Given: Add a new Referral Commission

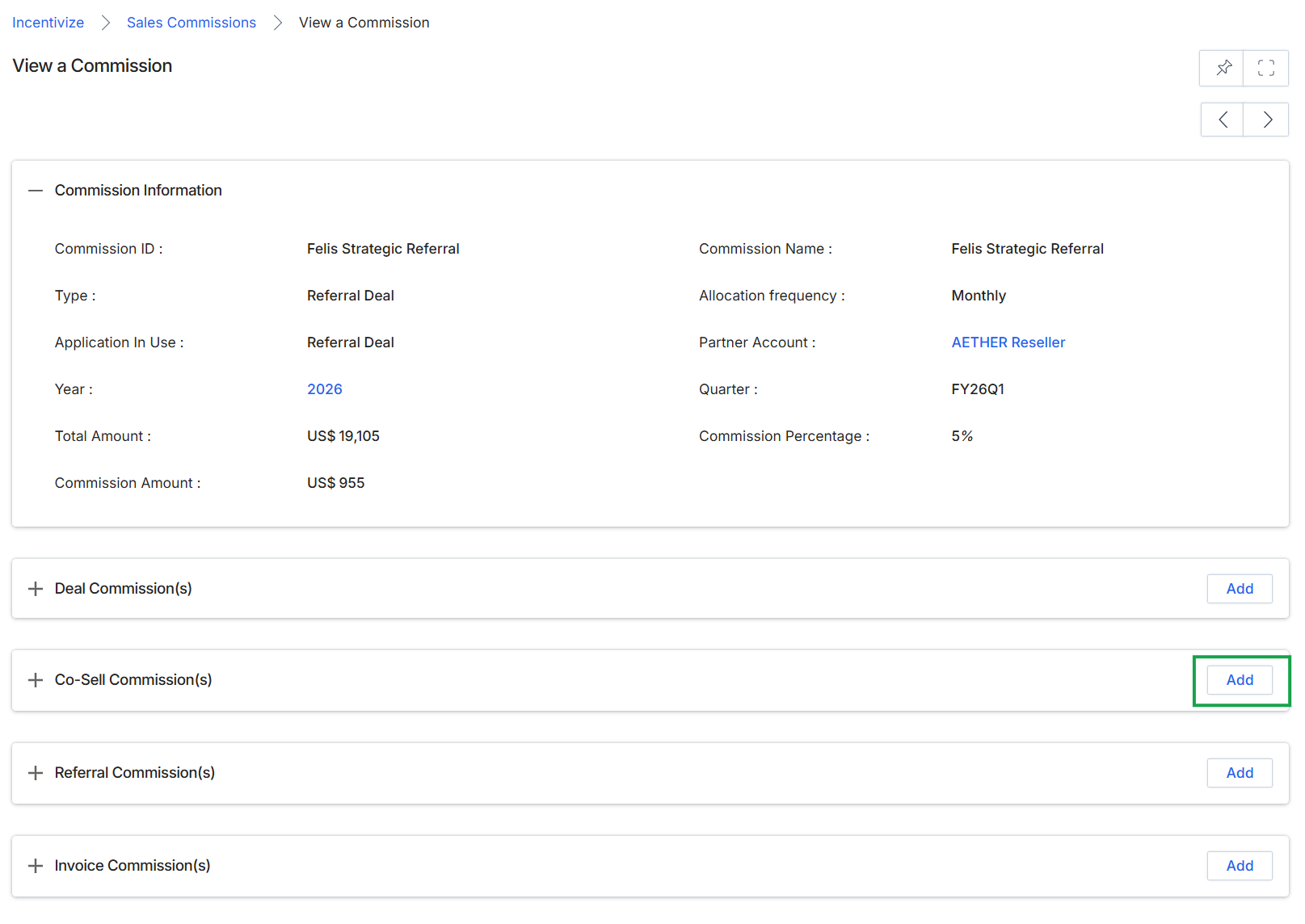Looking at the screenshot, I should tap(1240, 773).
